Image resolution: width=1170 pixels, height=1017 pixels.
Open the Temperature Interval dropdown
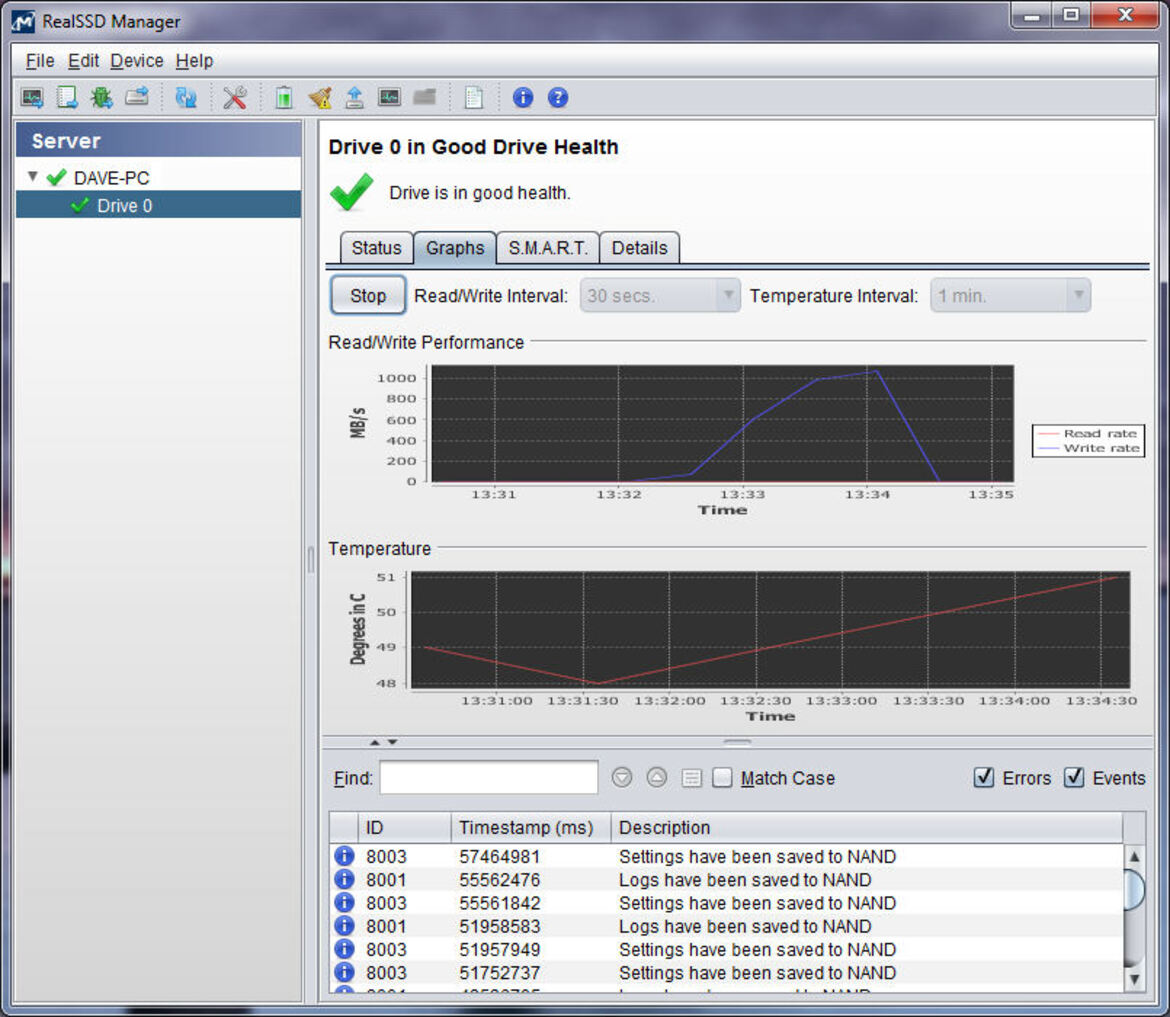[x=1010, y=295]
